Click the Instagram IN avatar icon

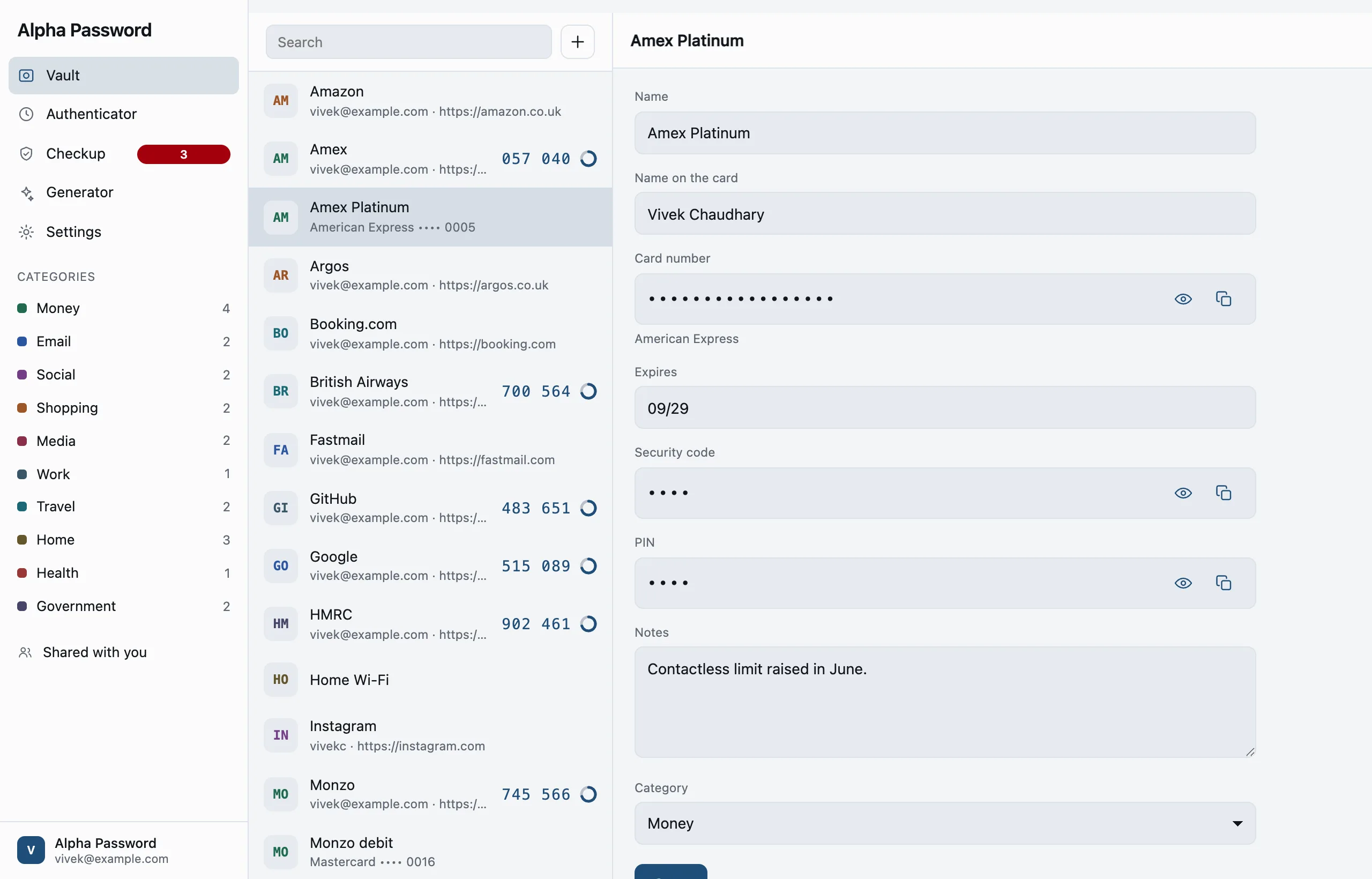281,735
